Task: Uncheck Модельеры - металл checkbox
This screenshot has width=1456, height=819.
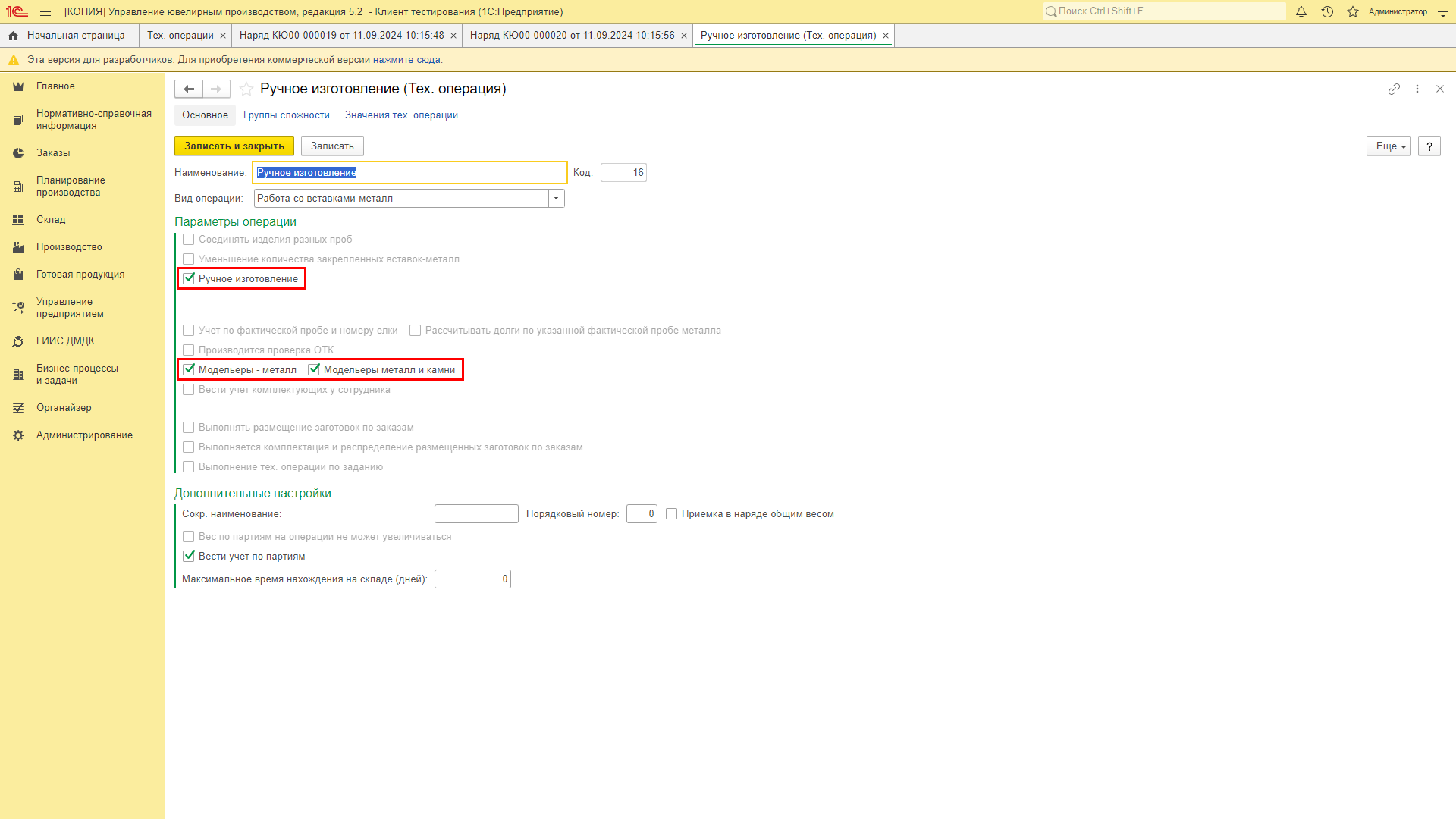Action: (189, 369)
